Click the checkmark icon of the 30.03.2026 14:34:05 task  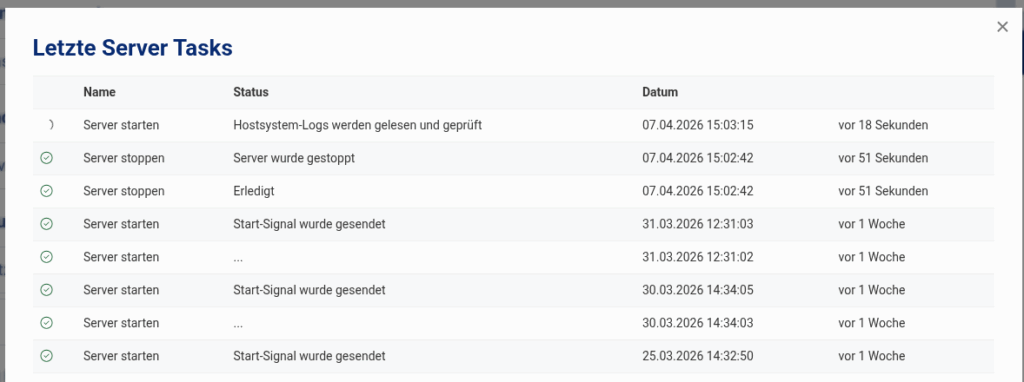46,290
